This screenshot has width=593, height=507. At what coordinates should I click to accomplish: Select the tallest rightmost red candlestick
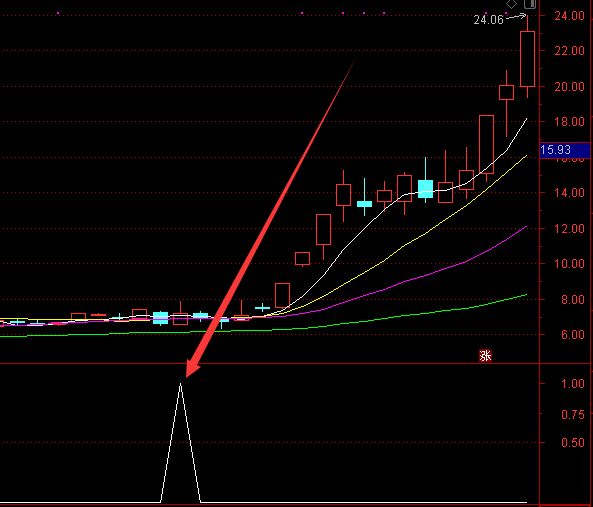point(527,59)
